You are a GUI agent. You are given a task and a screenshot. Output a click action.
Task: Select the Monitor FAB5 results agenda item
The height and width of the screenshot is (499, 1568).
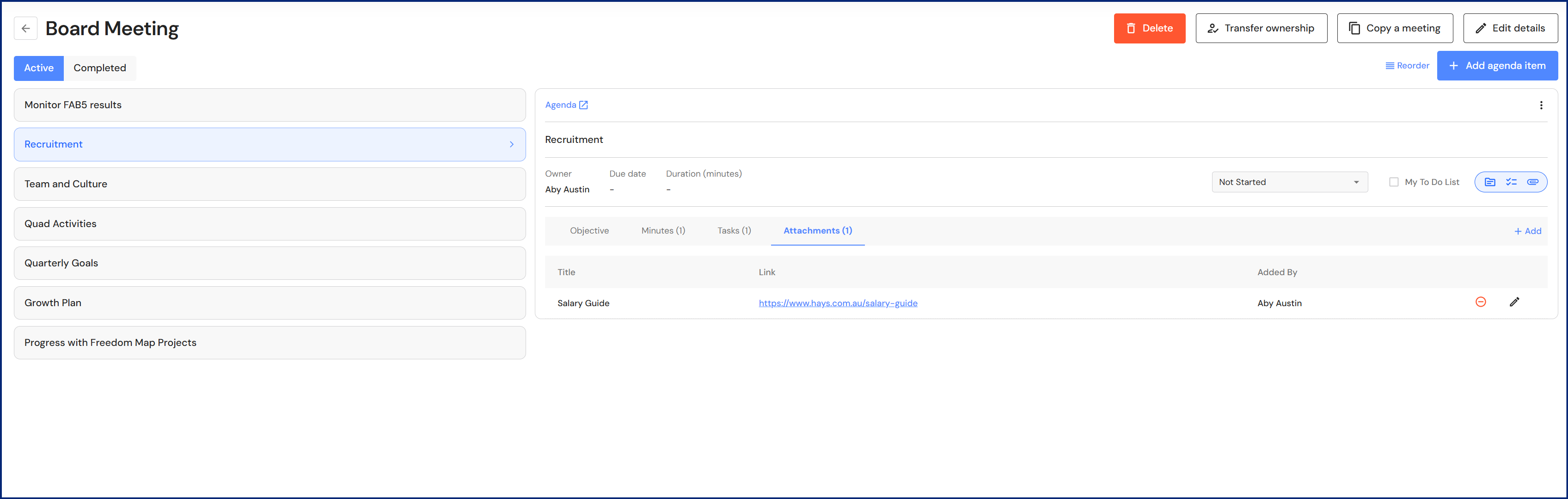(269, 105)
